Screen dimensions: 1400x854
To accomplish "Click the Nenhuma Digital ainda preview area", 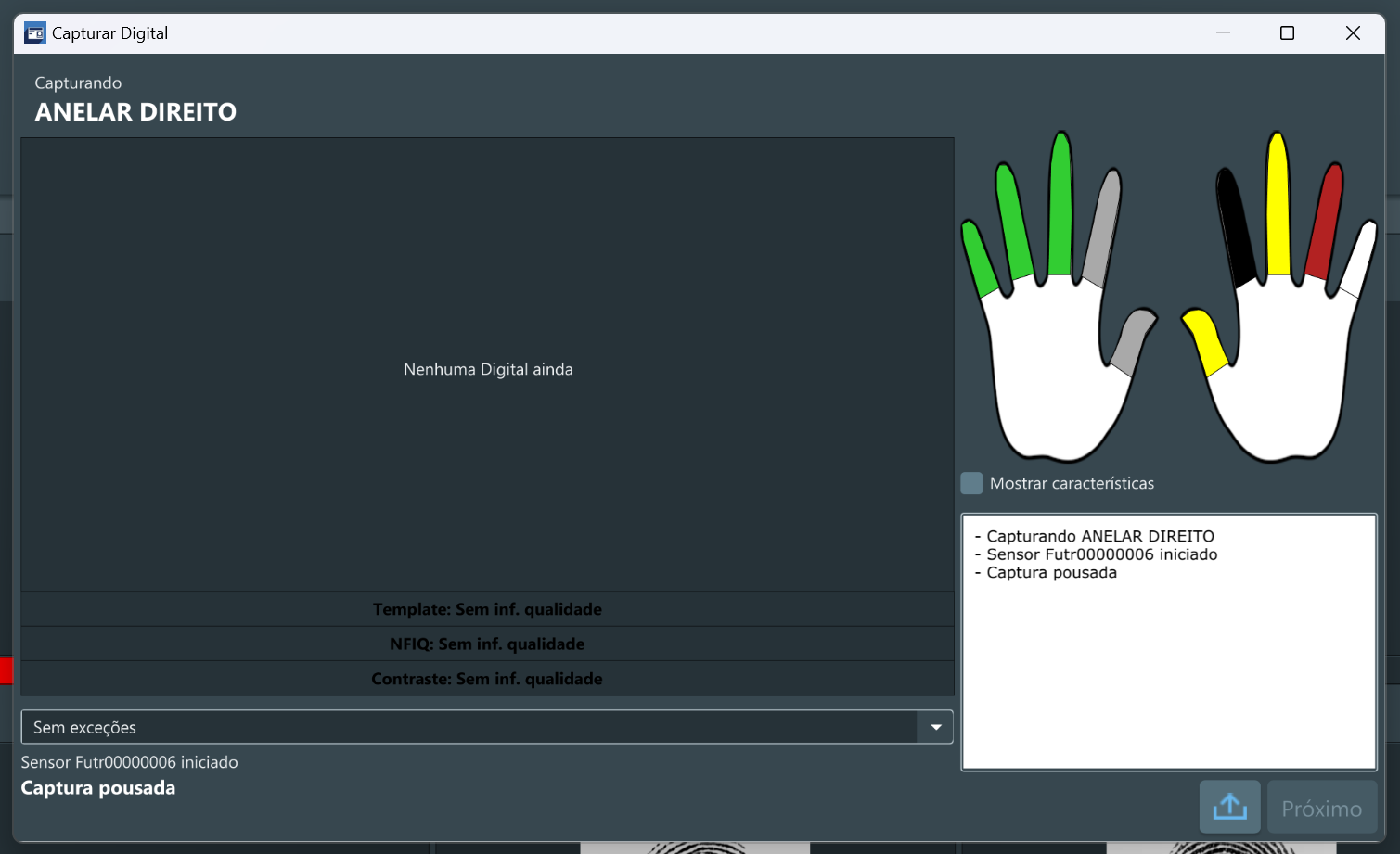I will (x=488, y=364).
